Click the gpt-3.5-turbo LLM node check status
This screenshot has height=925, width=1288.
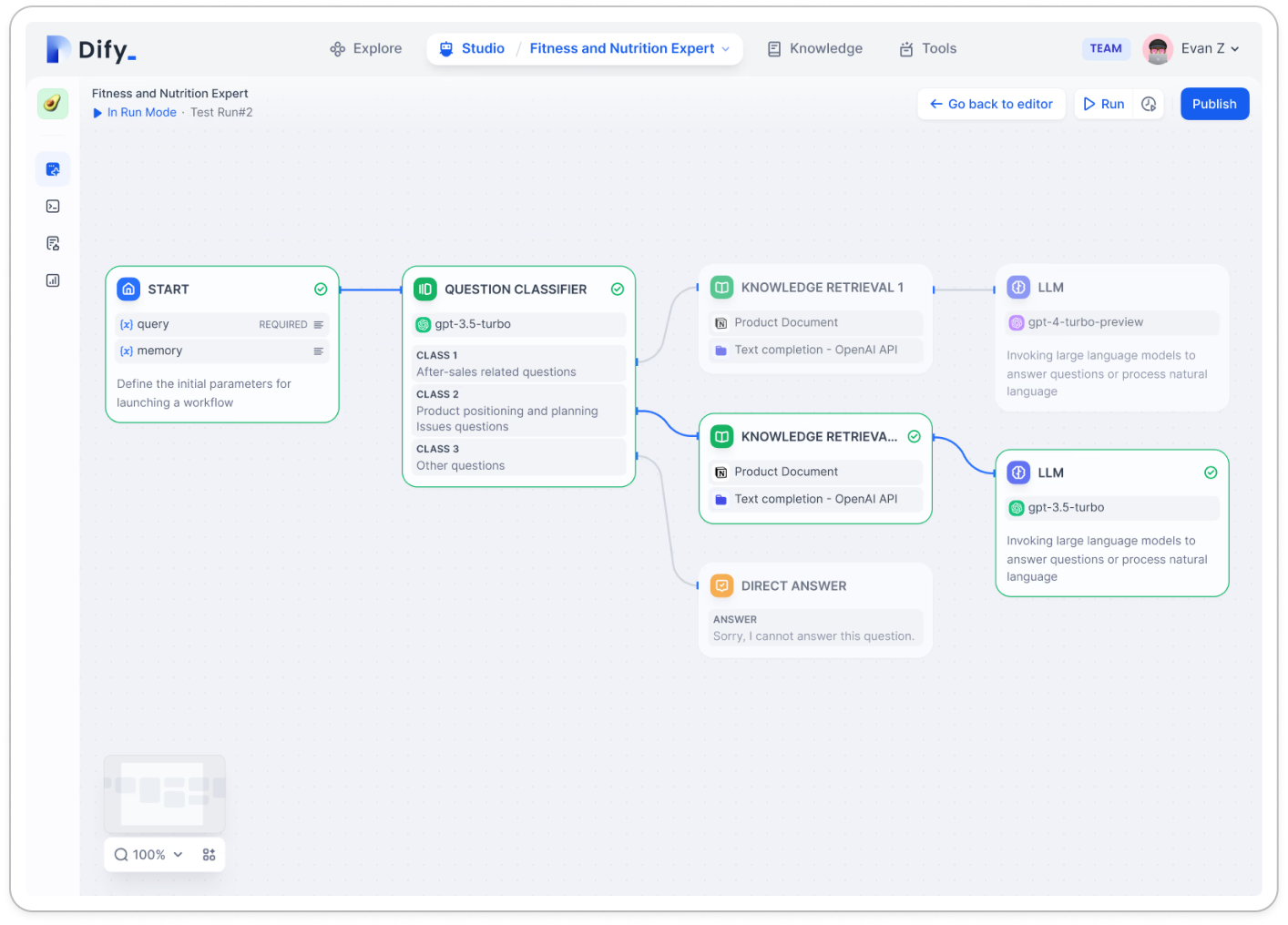(x=1211, y=473)
